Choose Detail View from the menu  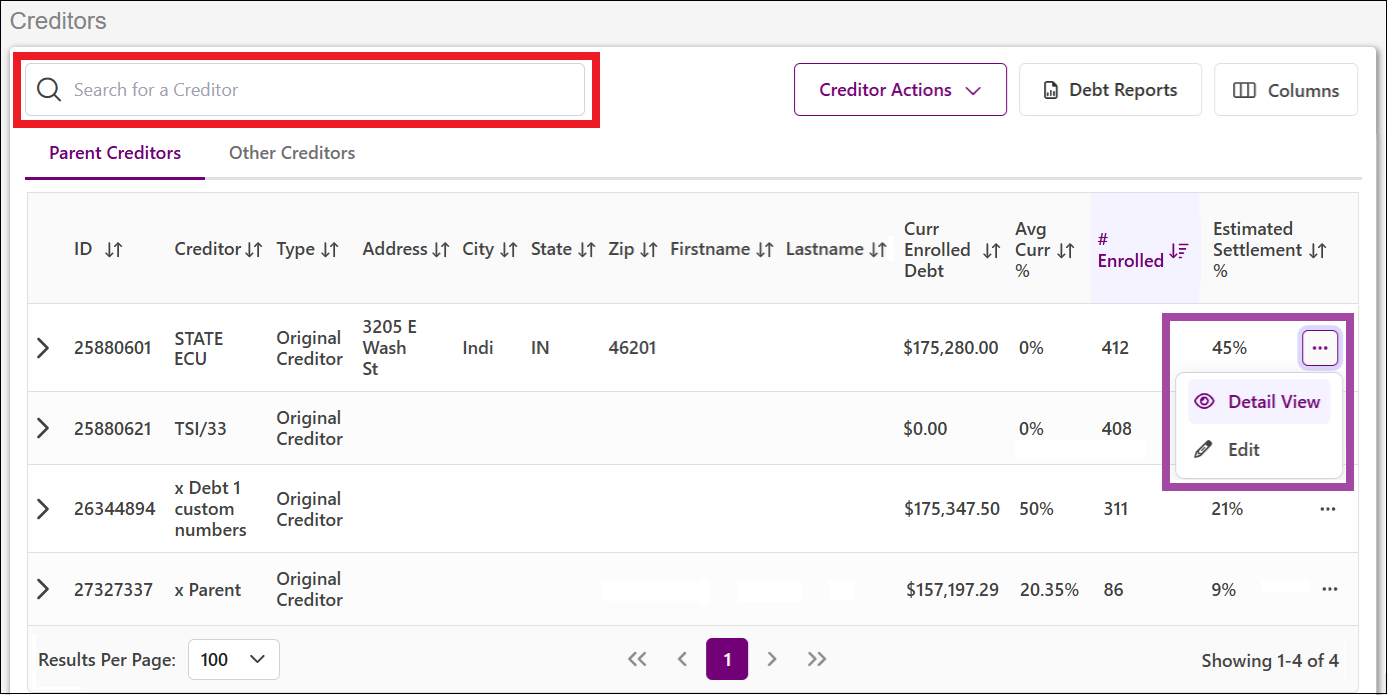point(1259,402)
